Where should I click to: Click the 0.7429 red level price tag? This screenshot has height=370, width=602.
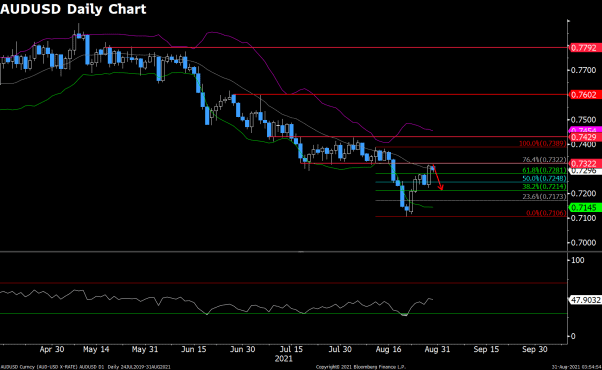coord(584,137)
